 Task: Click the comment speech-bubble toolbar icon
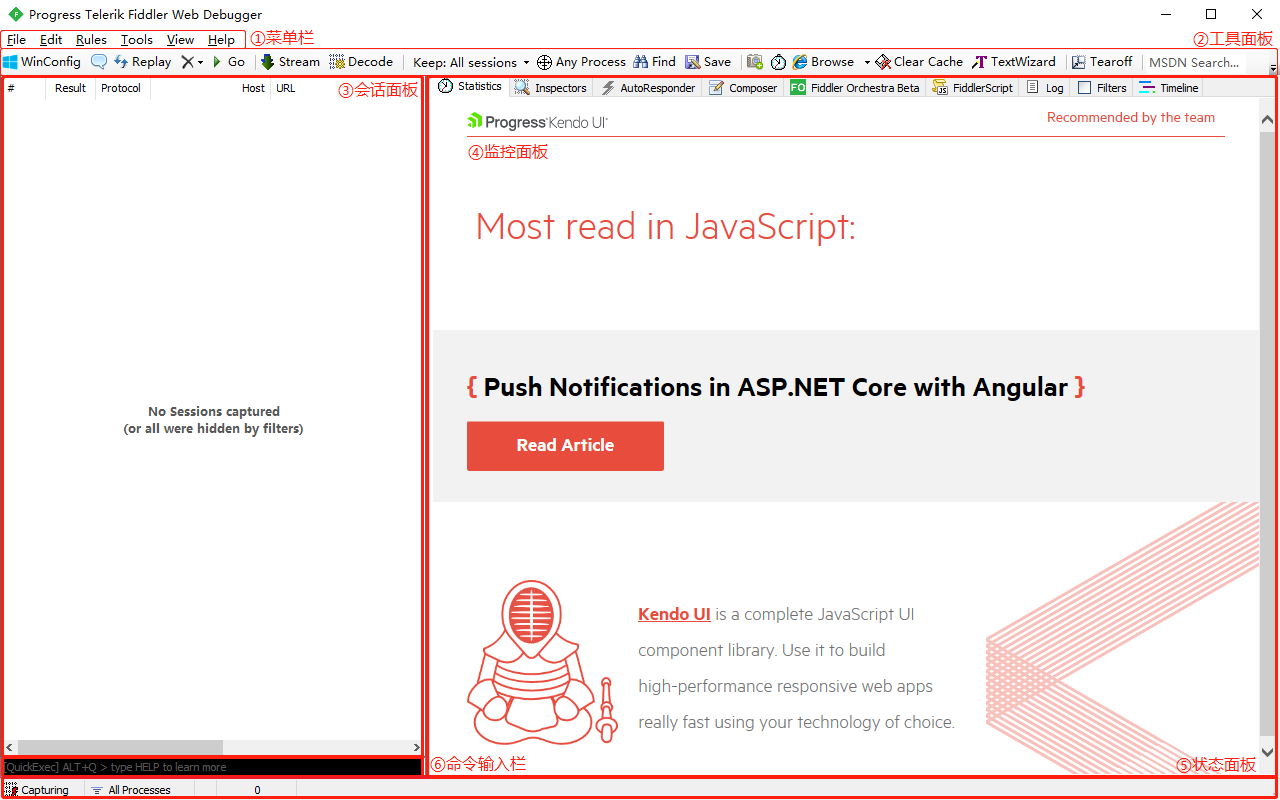pyautogui.click(x=98, y=62)
